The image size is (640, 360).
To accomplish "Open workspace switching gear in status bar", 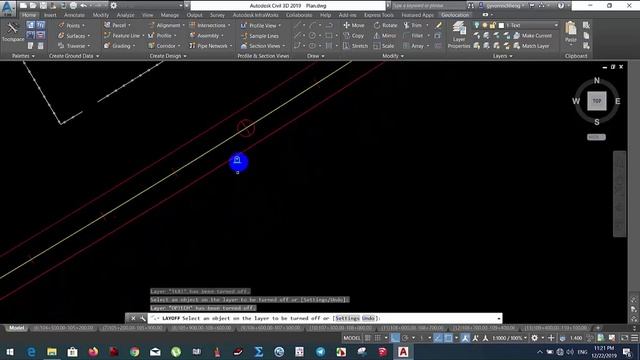I will coord(534,338).
